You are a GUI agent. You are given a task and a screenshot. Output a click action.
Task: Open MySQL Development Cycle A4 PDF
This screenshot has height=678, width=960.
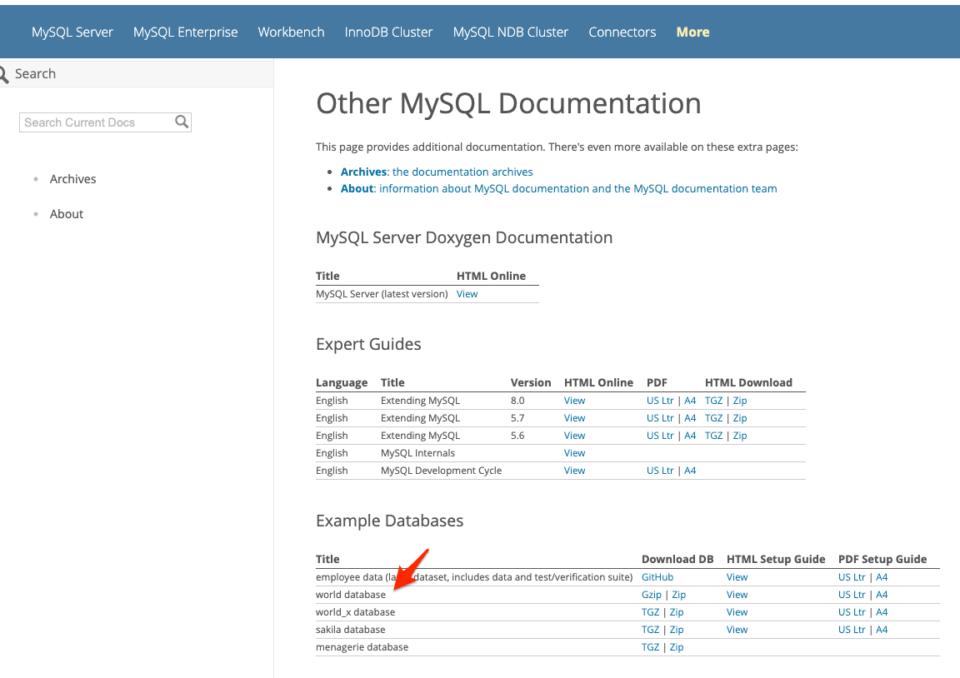pos(690,470)
